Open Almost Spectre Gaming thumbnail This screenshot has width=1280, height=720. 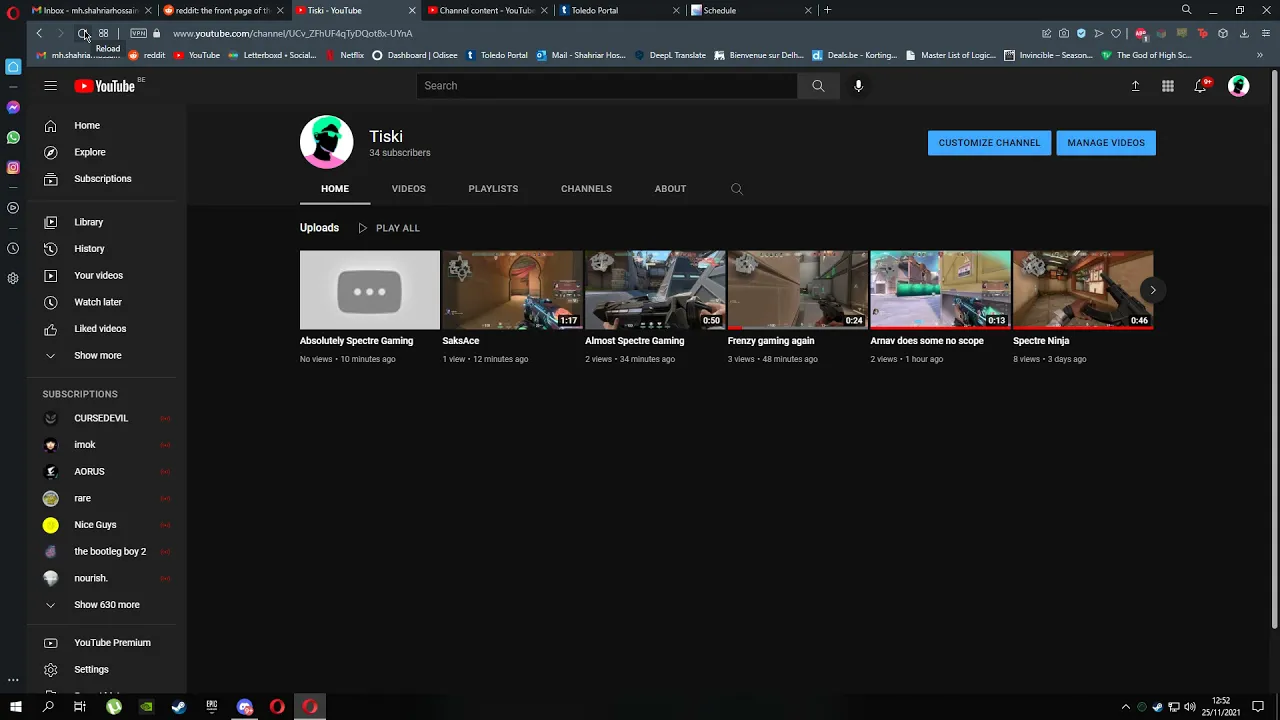click(x=655, y=290)
